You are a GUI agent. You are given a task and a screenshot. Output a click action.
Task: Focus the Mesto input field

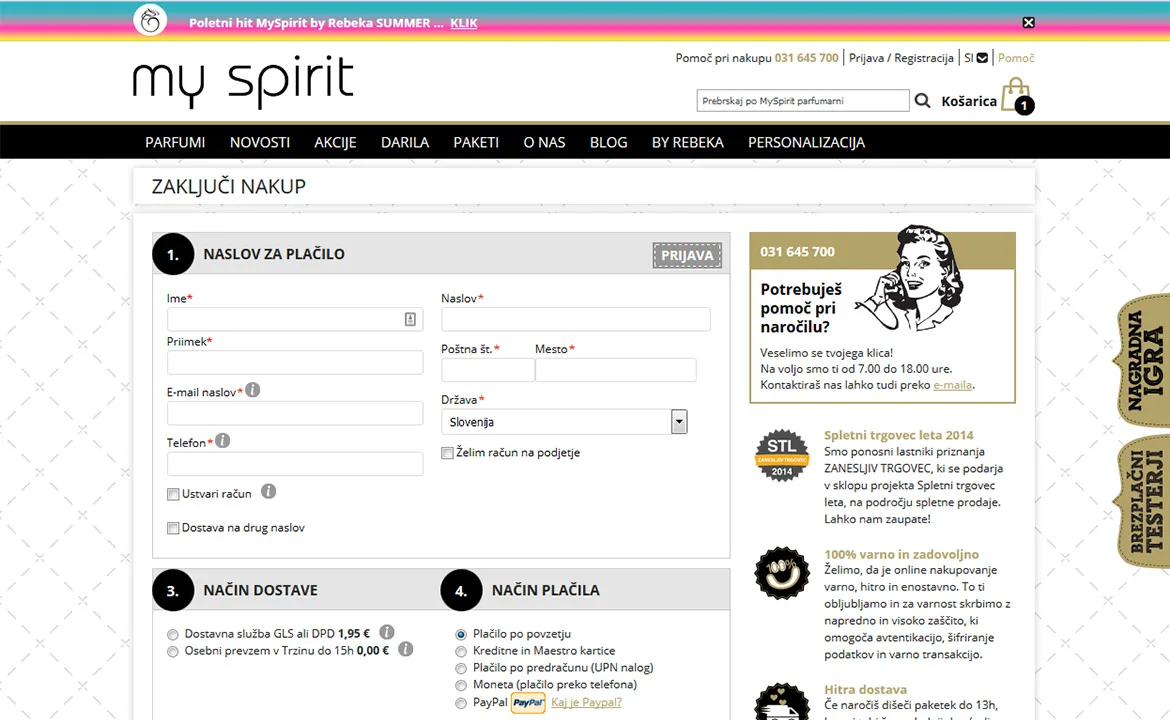coord(616,370)
